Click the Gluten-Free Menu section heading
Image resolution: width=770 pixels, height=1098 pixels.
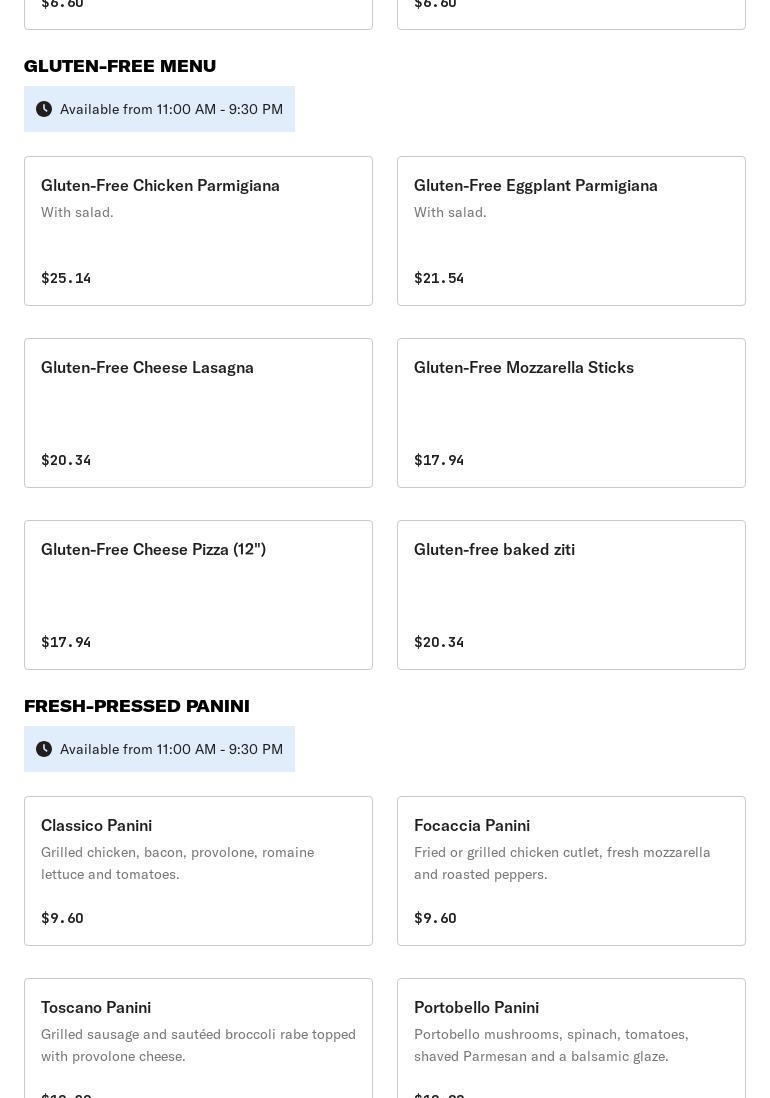(x=120, y=66)
